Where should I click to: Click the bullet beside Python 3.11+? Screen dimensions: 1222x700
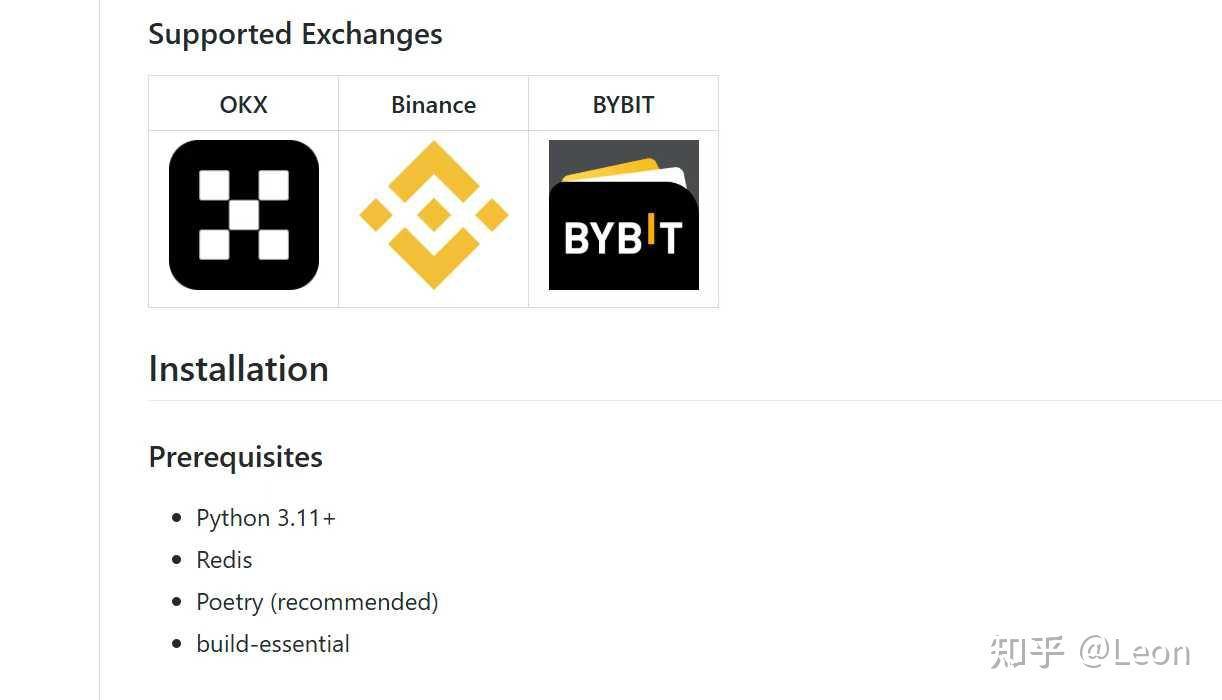pos(177,518)
